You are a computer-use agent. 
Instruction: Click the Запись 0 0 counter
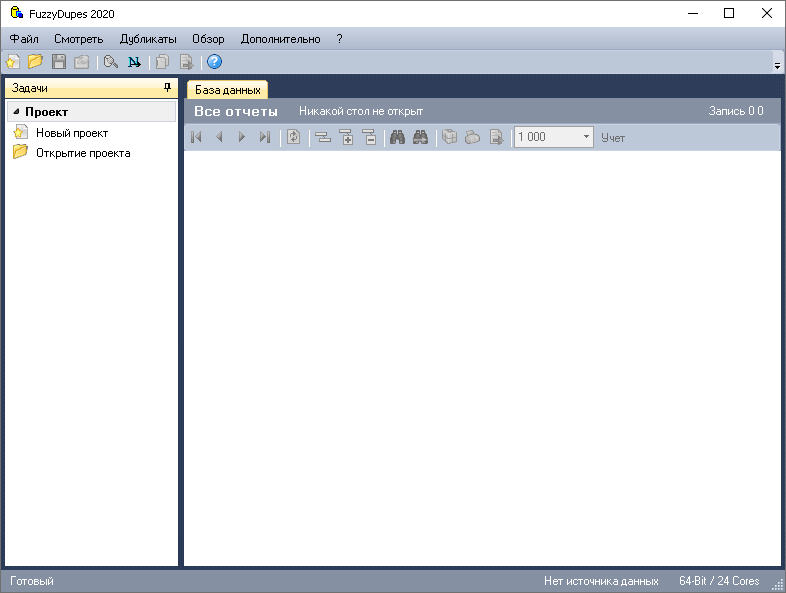pyautogui.click(x=736, y=111)
